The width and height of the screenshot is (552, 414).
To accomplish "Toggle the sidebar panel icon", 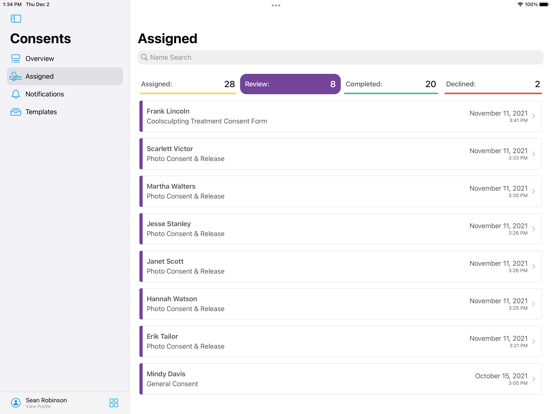I will pyautogui.click(x=16, y=19).
